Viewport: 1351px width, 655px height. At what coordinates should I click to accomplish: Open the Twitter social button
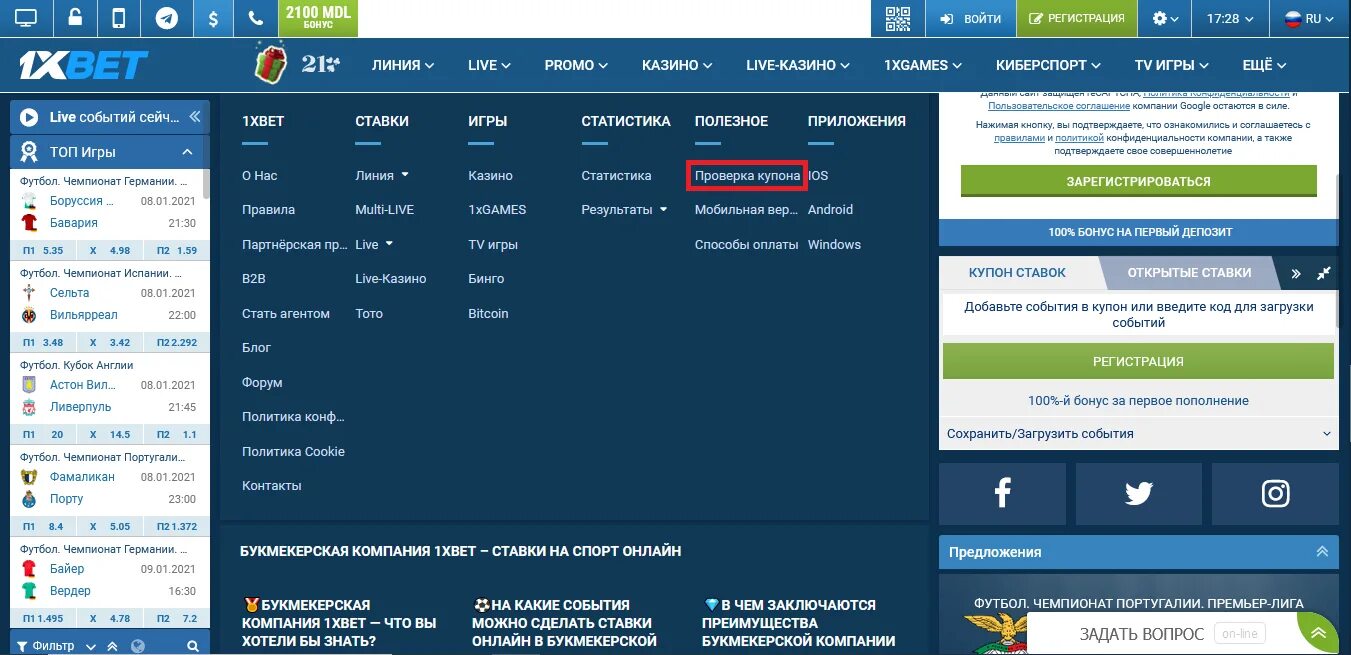[x=1138, y=493]
